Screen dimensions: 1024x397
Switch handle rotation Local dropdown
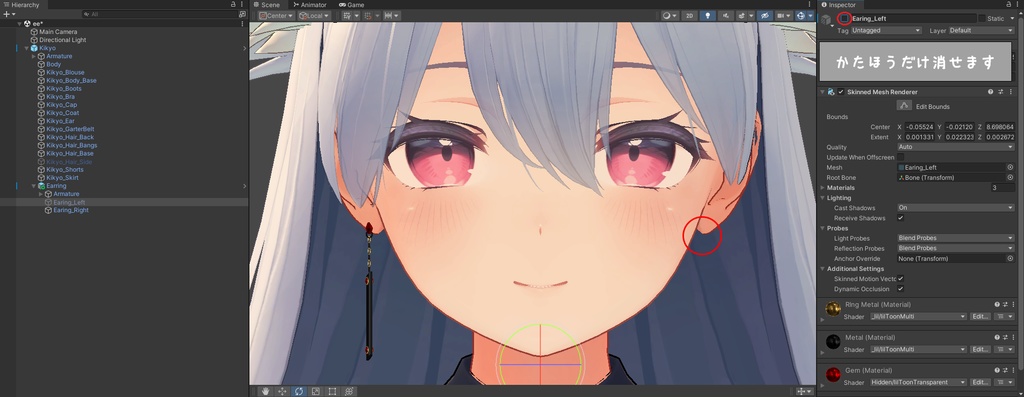point(314,16)
